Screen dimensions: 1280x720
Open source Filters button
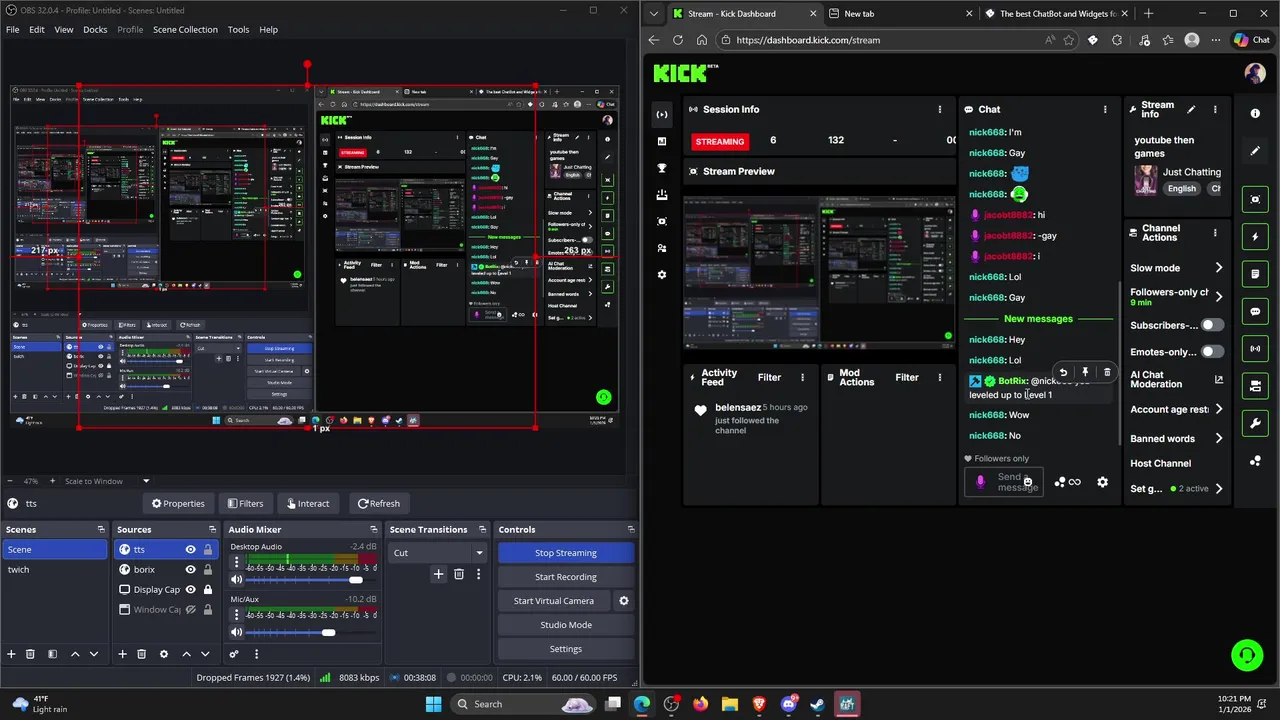(x=245, y=504)
